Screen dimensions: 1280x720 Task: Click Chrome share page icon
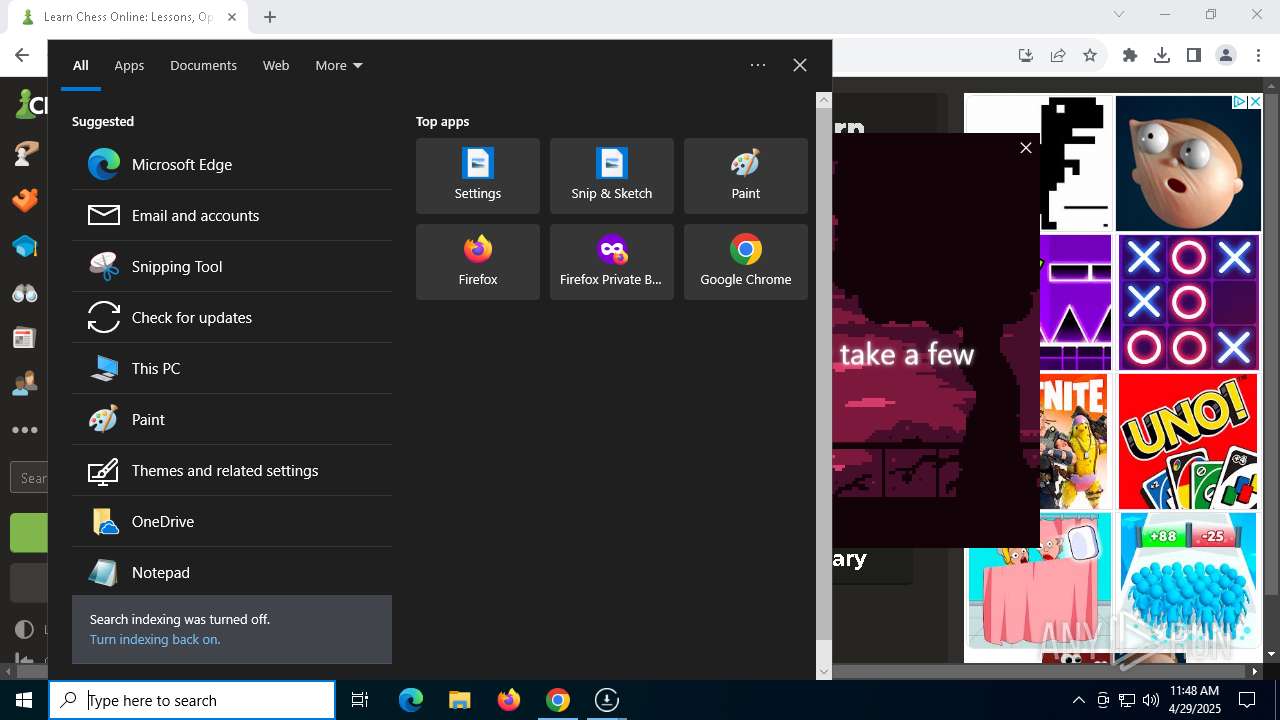(x=1058, y=56)
